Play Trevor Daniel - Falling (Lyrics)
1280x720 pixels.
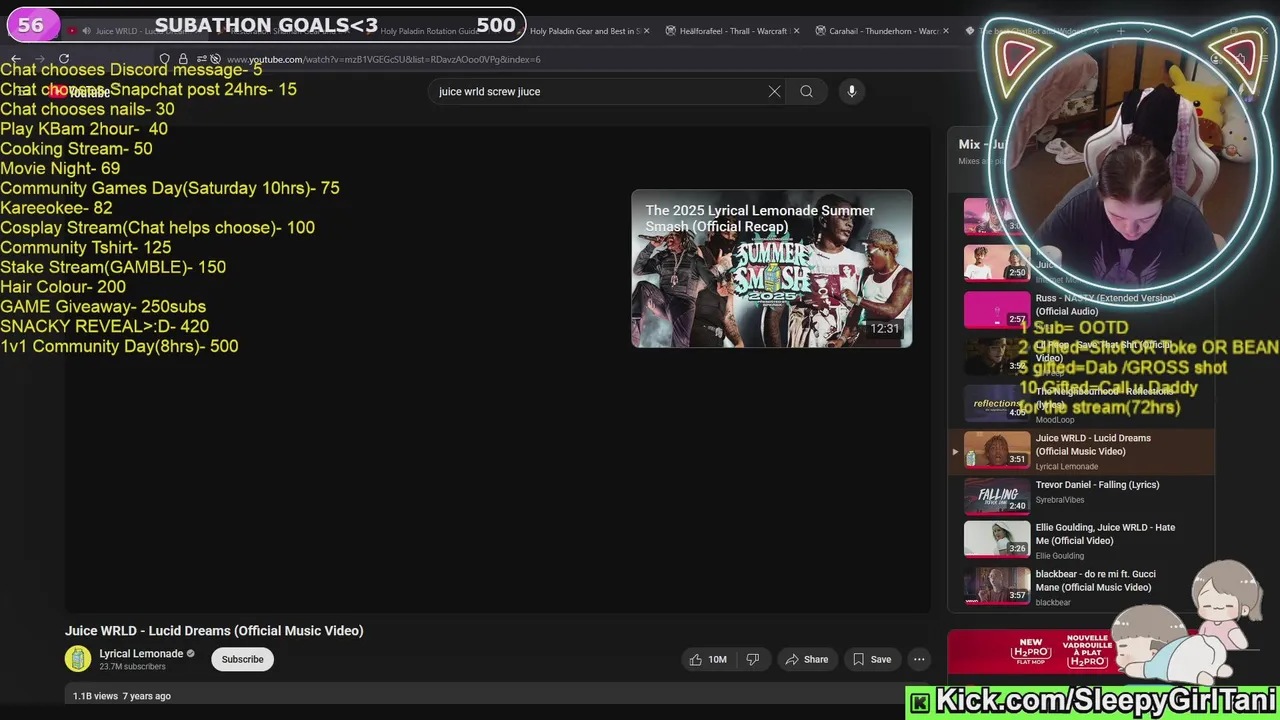pos(1082,497)
